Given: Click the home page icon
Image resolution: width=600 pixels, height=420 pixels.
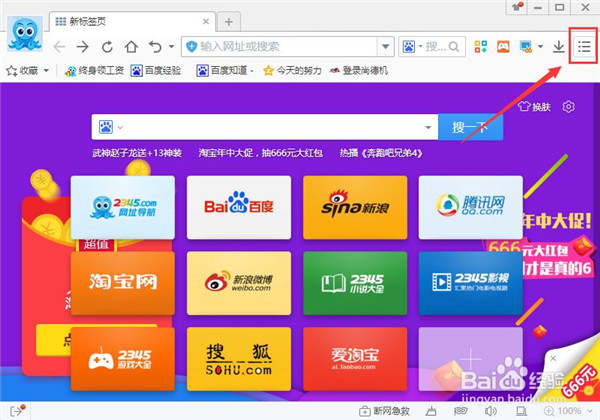Looking at the screenshot, I should [x=131, y=46].
